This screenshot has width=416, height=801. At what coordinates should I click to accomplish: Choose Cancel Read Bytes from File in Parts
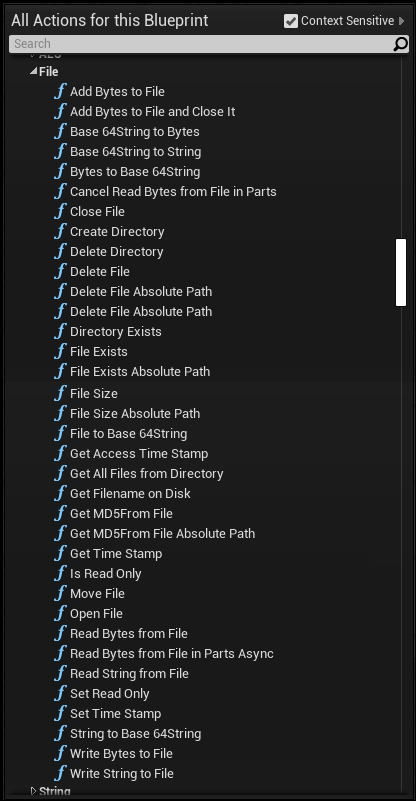pyautogui.click(x=173, y=192)
